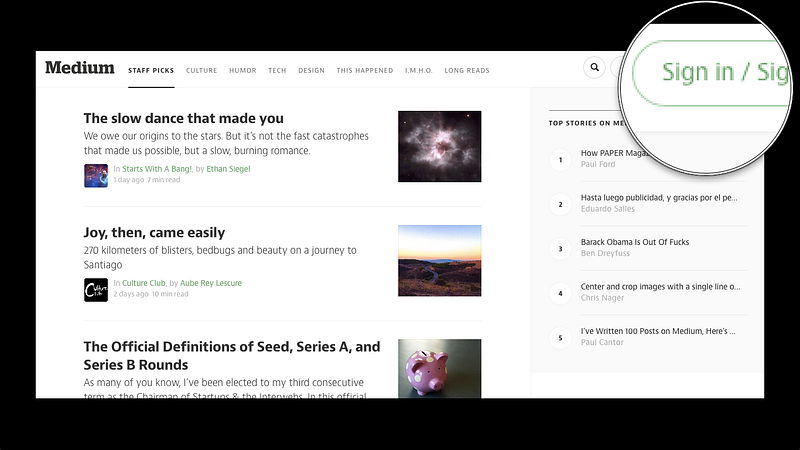Click subtitle "We owe our origins to the stars"
This screenshot has height=450, width=800.
(x=226, y=143)
